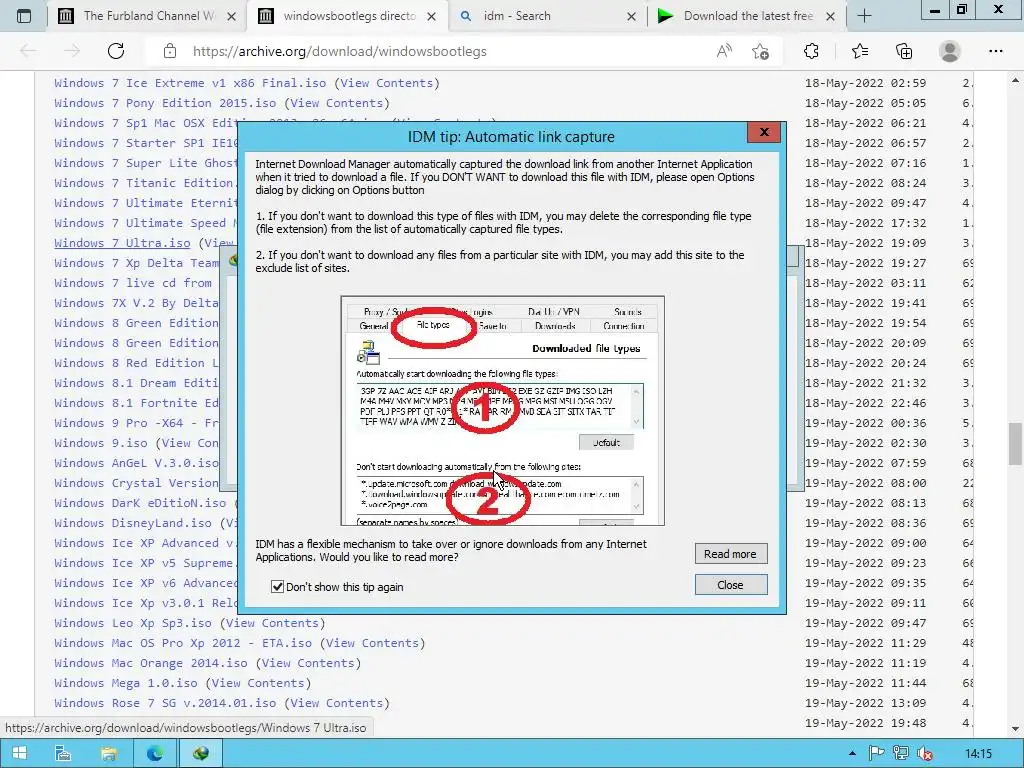This screenshot has height=768, width=1024.
Task: Open Windows 7 Ice Extreme v1 x86 Final.iso link
Action: pos(190,83)
